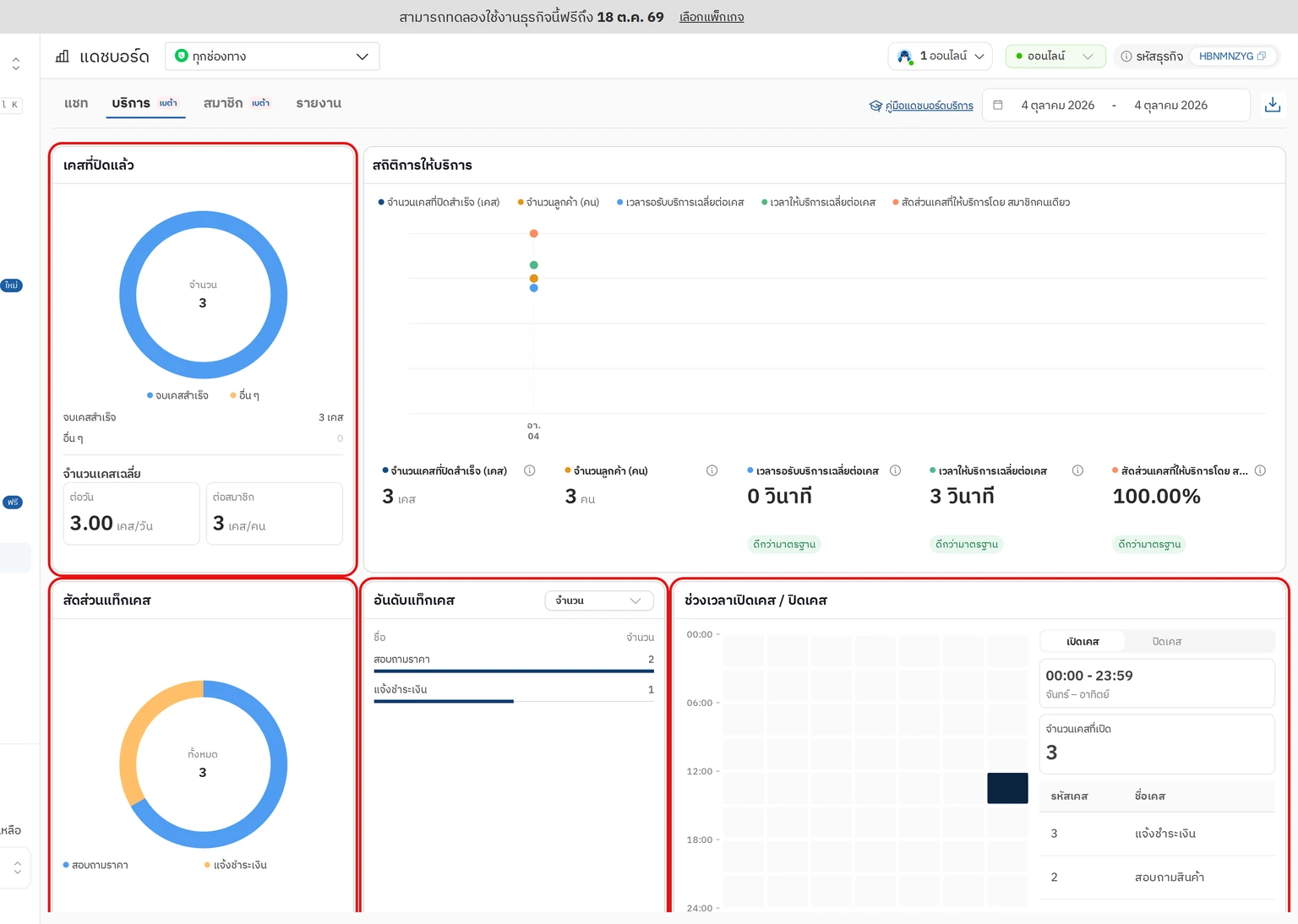The image size is (1298, 924).
Task: Click the sidebar collapse arrows at top left
Action: coord(15,63)
